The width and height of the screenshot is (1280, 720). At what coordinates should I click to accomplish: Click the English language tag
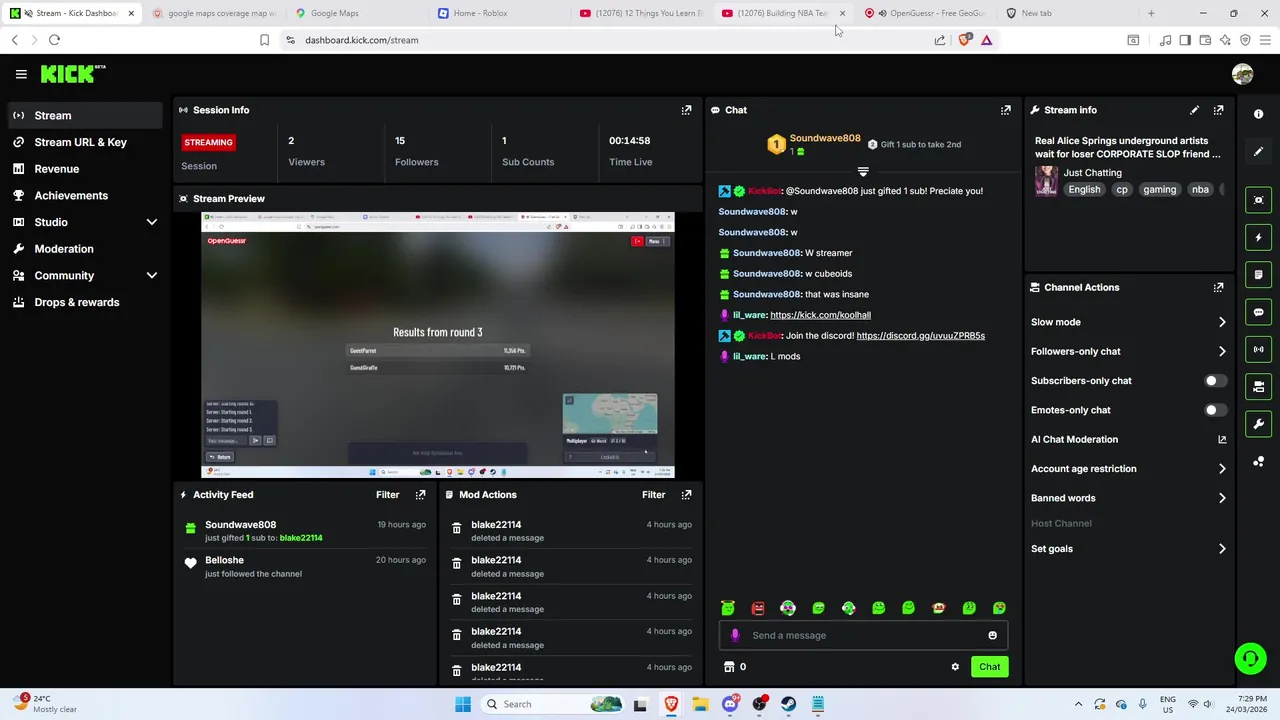[1084, 190]
